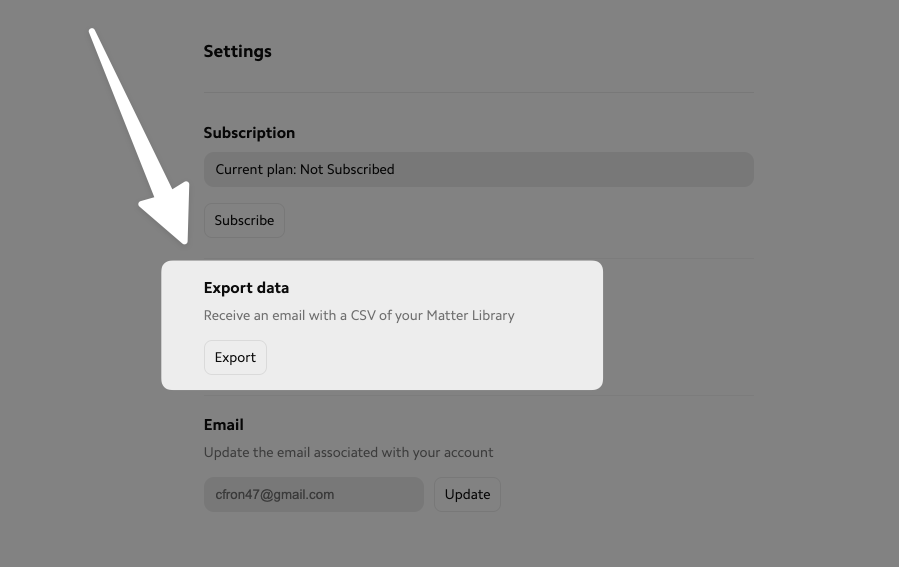The width and height of the screenshot is (899, 567).
Task: Click the Email section heading
Action: (223, 425)
